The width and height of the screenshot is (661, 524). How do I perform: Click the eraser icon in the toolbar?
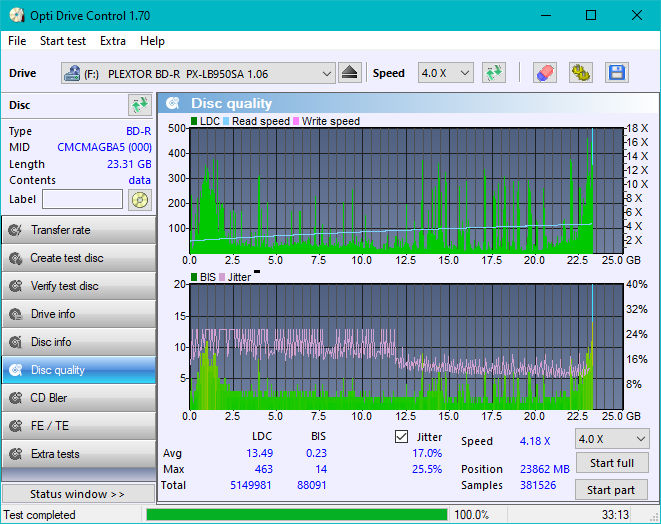point(545,73)
